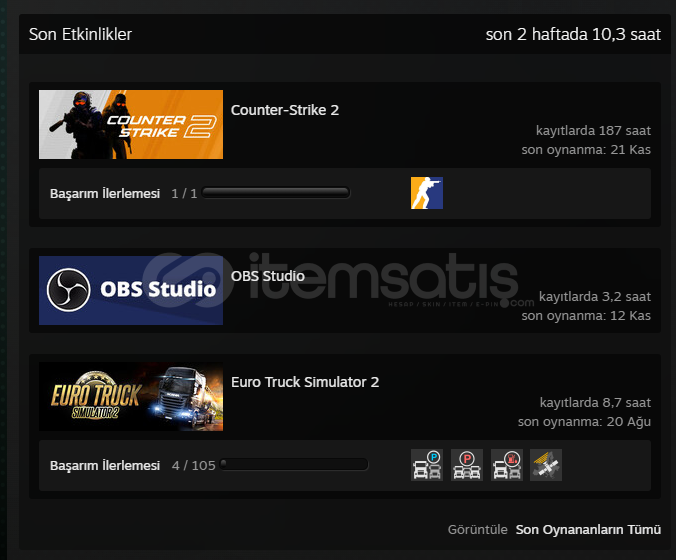This screenshot has width=676, height=560.
Task: Click the '4 / 105' achievement count
Action: coord(194,466)
